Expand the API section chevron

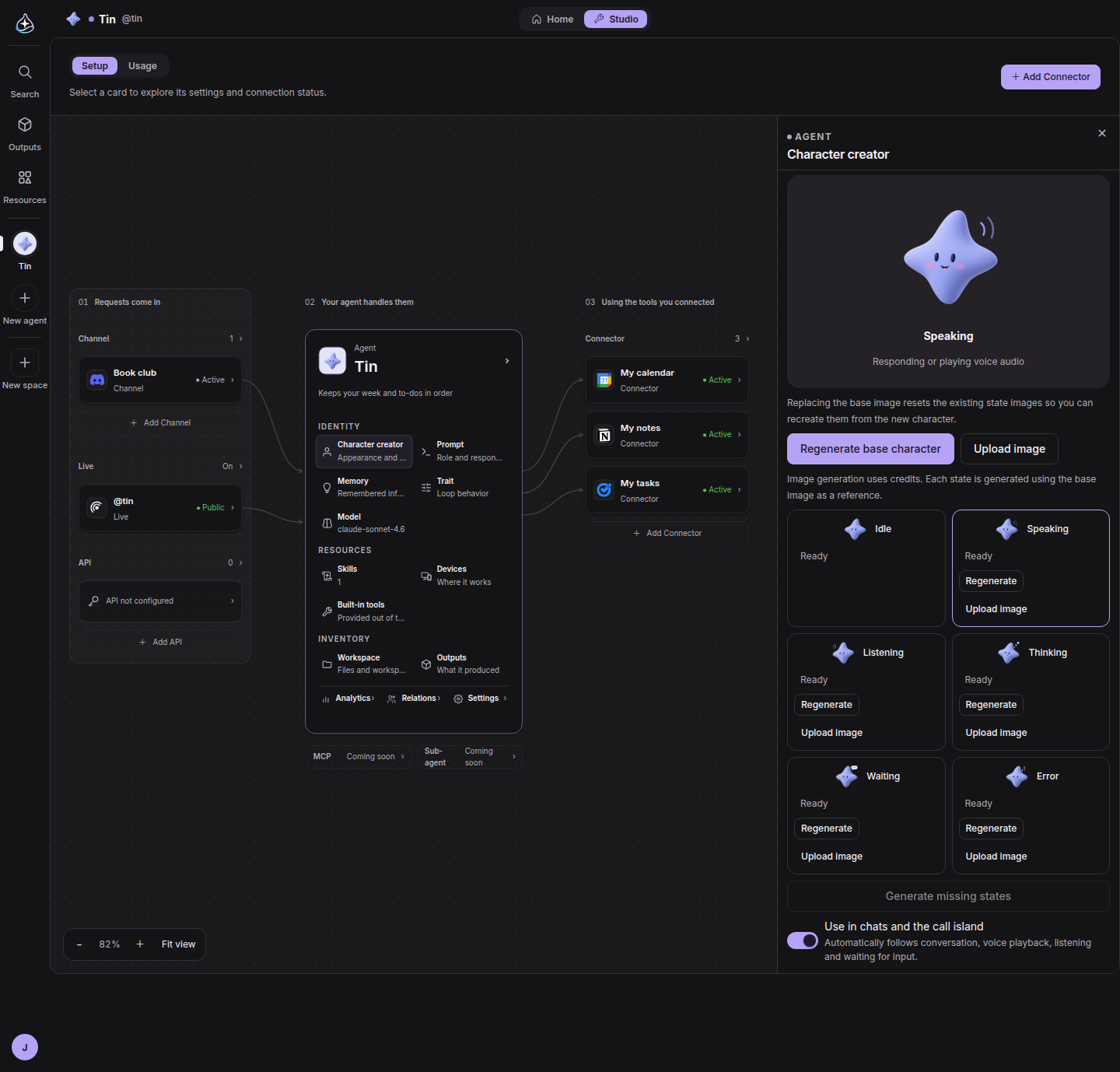coord(241,562)
